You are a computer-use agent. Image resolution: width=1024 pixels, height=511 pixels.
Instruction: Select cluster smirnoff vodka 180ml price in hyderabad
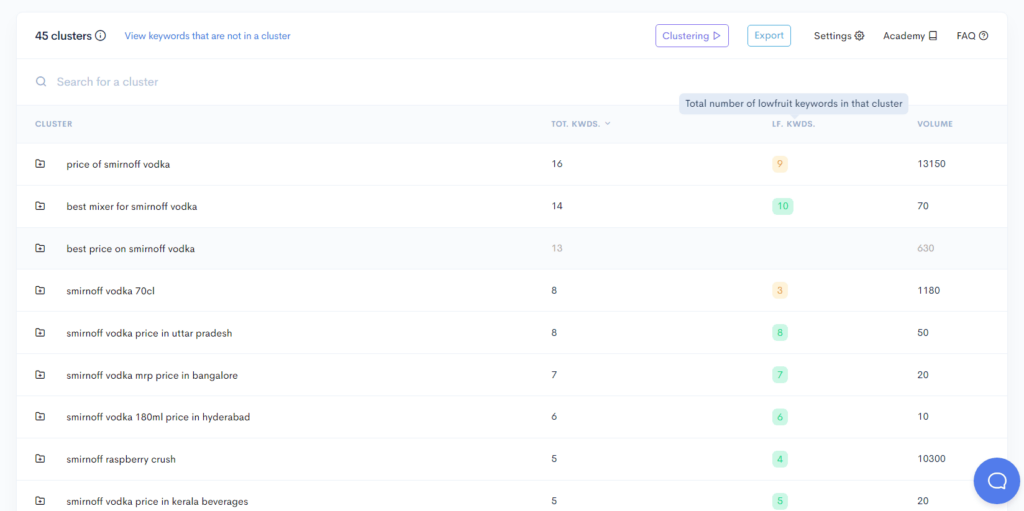(158, 417)
